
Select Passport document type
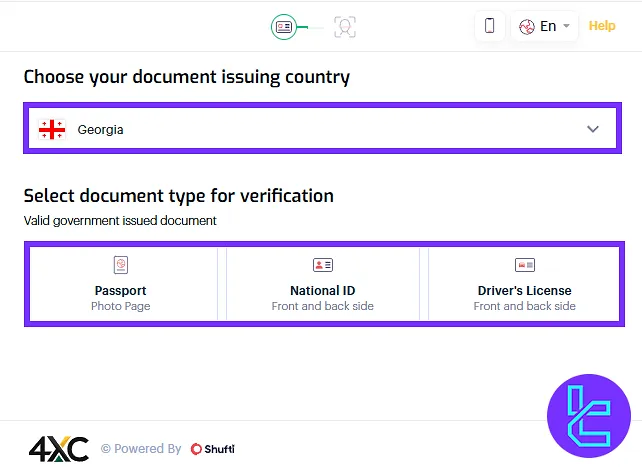124,284
